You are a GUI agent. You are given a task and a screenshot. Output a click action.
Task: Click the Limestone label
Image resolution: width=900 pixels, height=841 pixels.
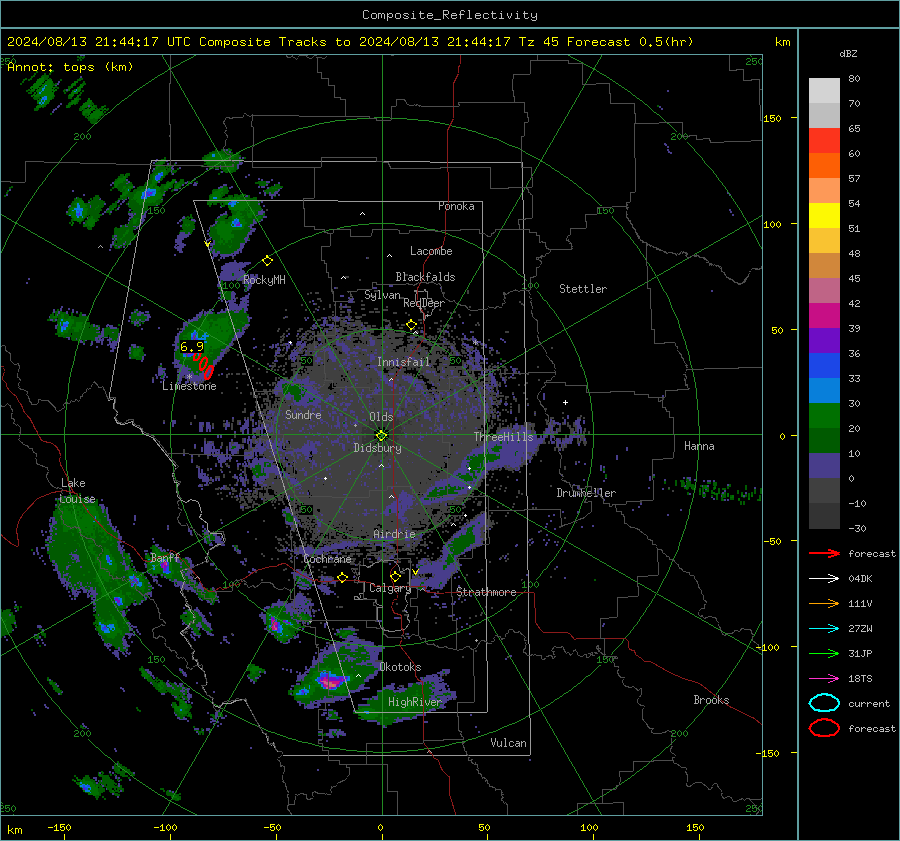tap(189, 386)
